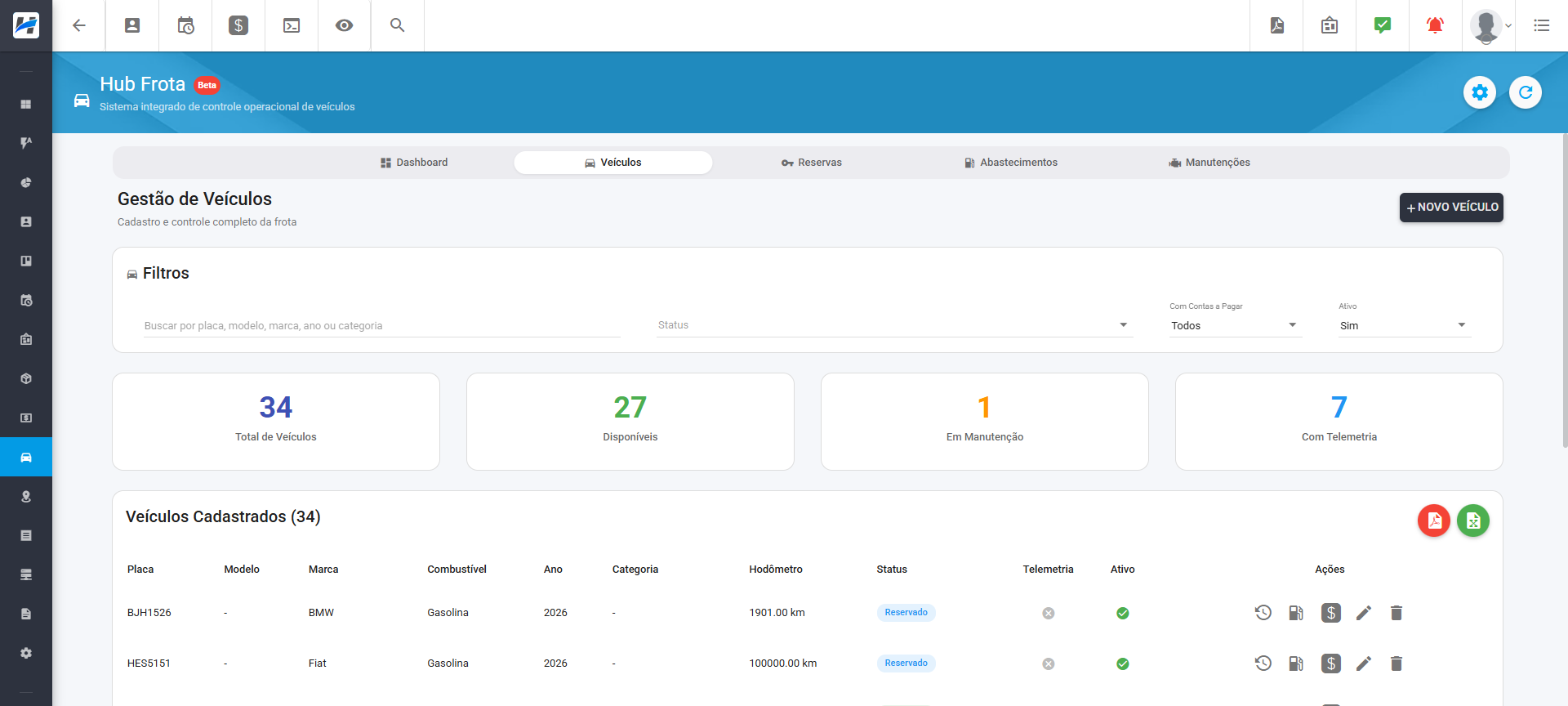Click the building icon in top bar
Viewport: 1568px width, 706px height.
click(1330, 25)
